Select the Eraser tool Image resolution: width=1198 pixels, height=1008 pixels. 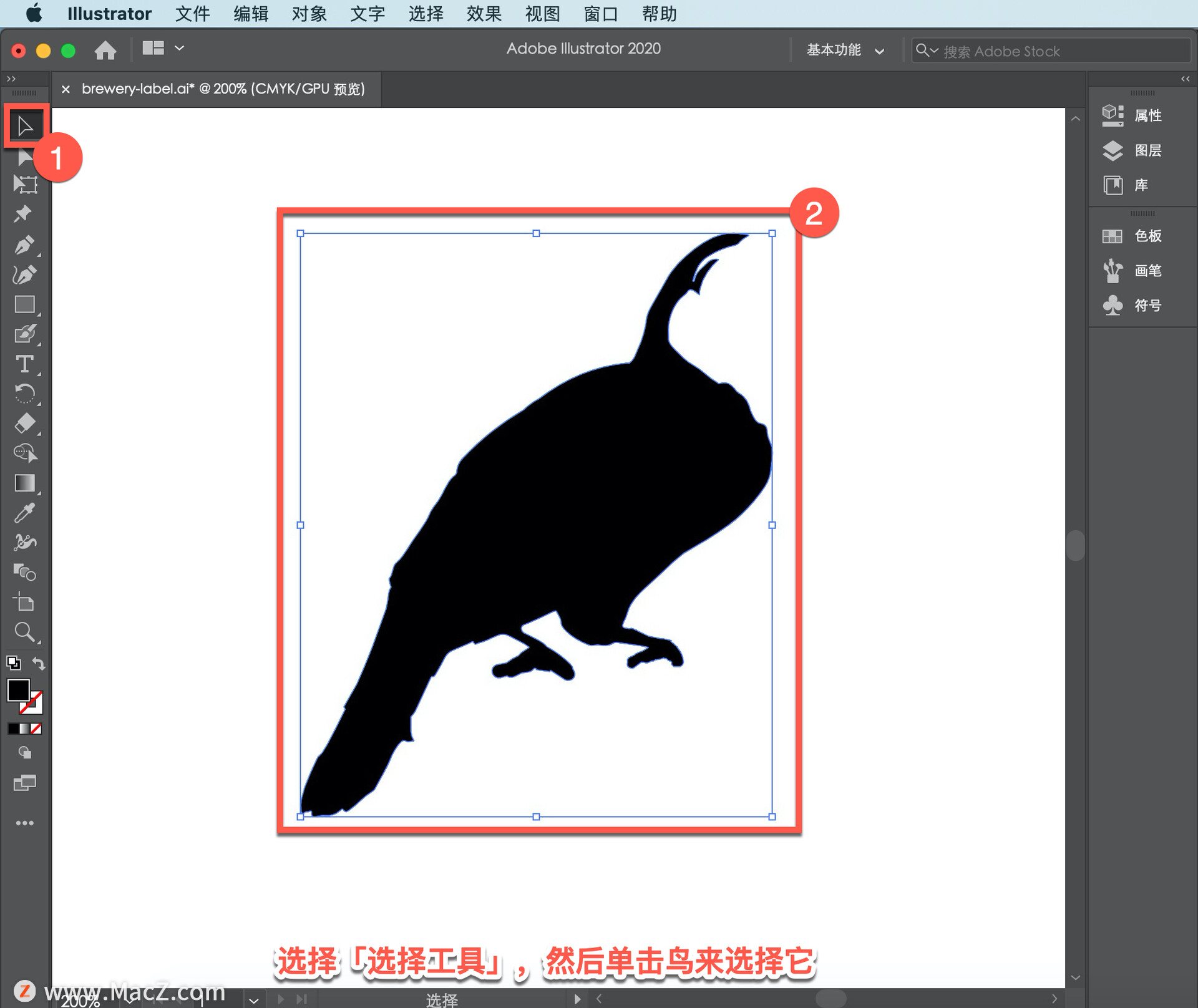[25, 424]
